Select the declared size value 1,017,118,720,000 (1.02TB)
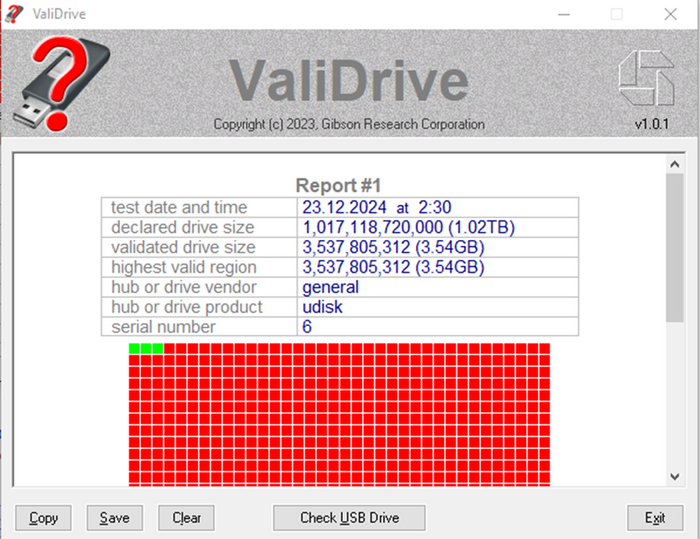The image size is (700, 539). tap(408, 227)
